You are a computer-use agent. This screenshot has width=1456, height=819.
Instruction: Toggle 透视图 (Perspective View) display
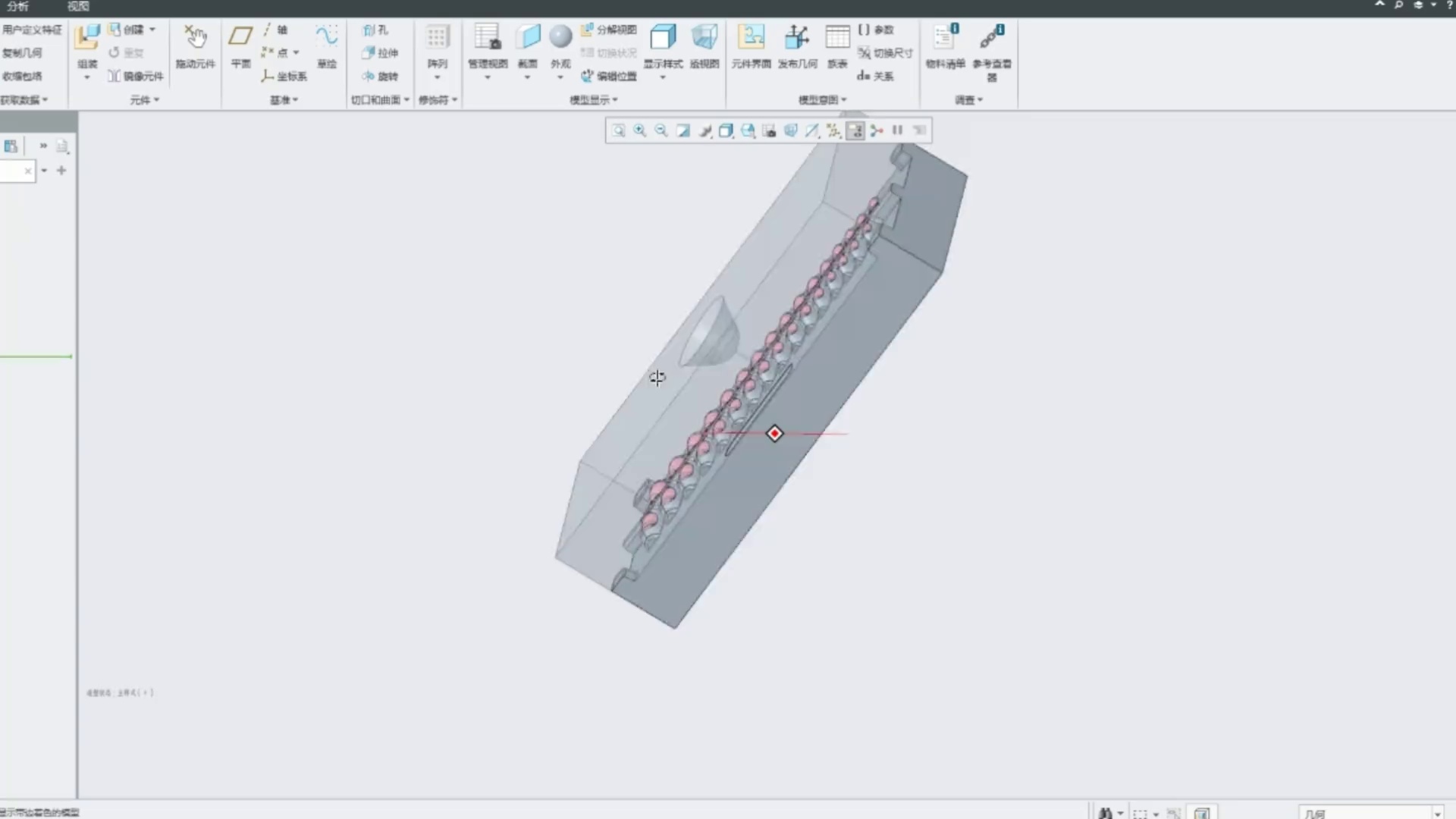(x=704, y=38)
